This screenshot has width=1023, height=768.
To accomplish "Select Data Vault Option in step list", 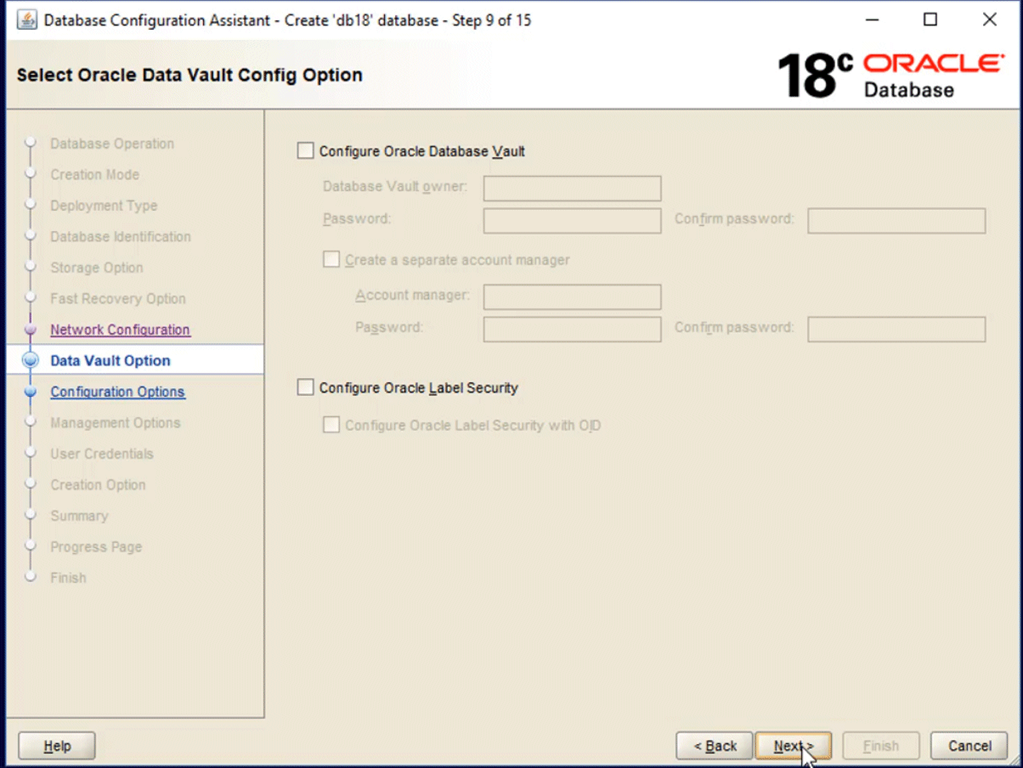I will pyautogui.click(x=110, y=361).
